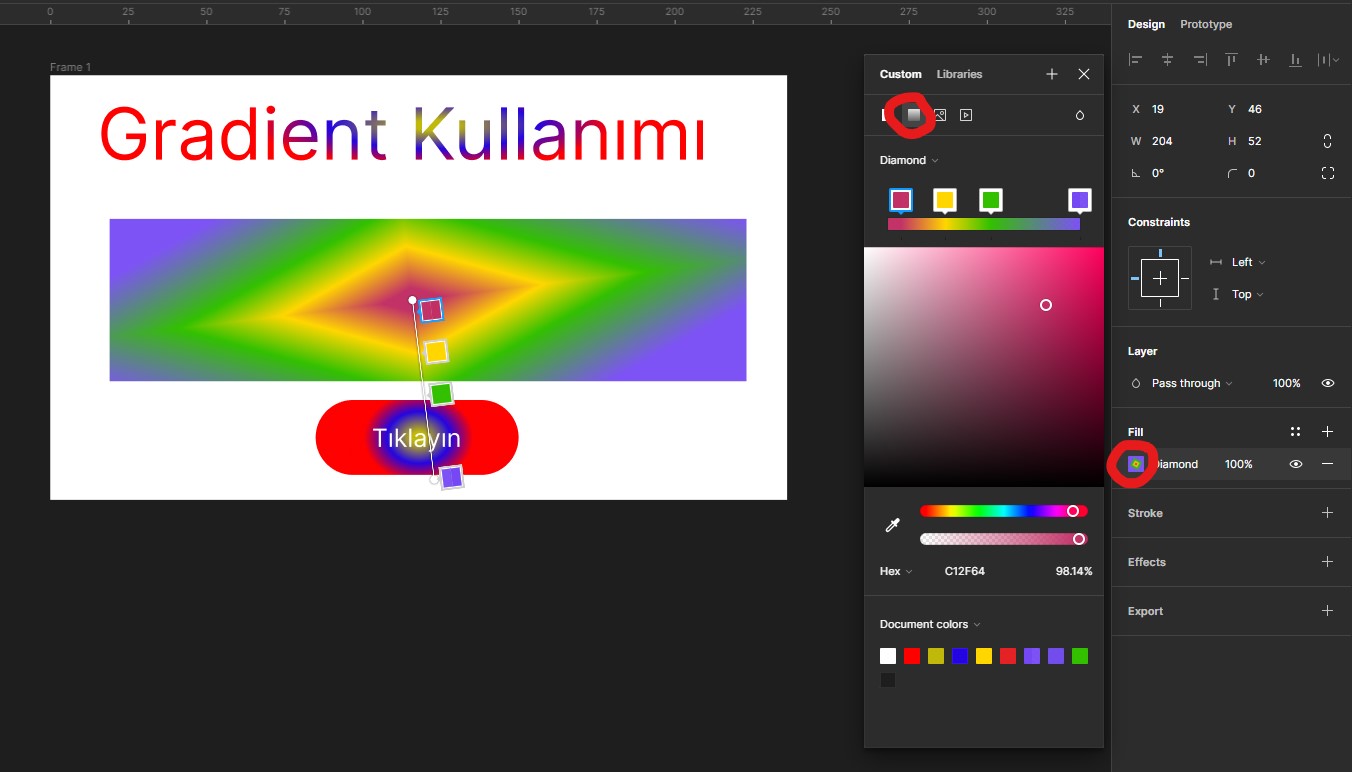The height and width of the screenshot is (772, 1352).
Task: Choose the image fill type icon
Action: point(940,115)
